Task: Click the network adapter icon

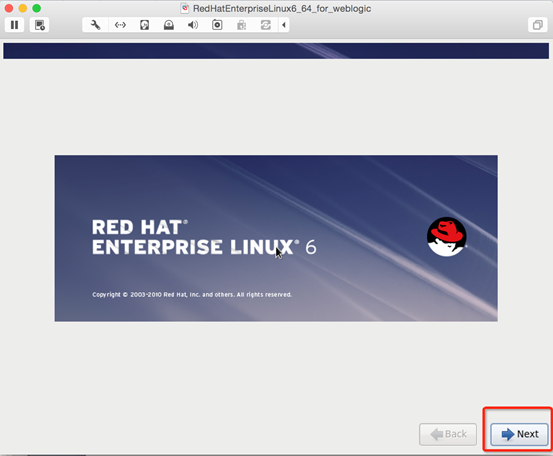Action: 120,25
